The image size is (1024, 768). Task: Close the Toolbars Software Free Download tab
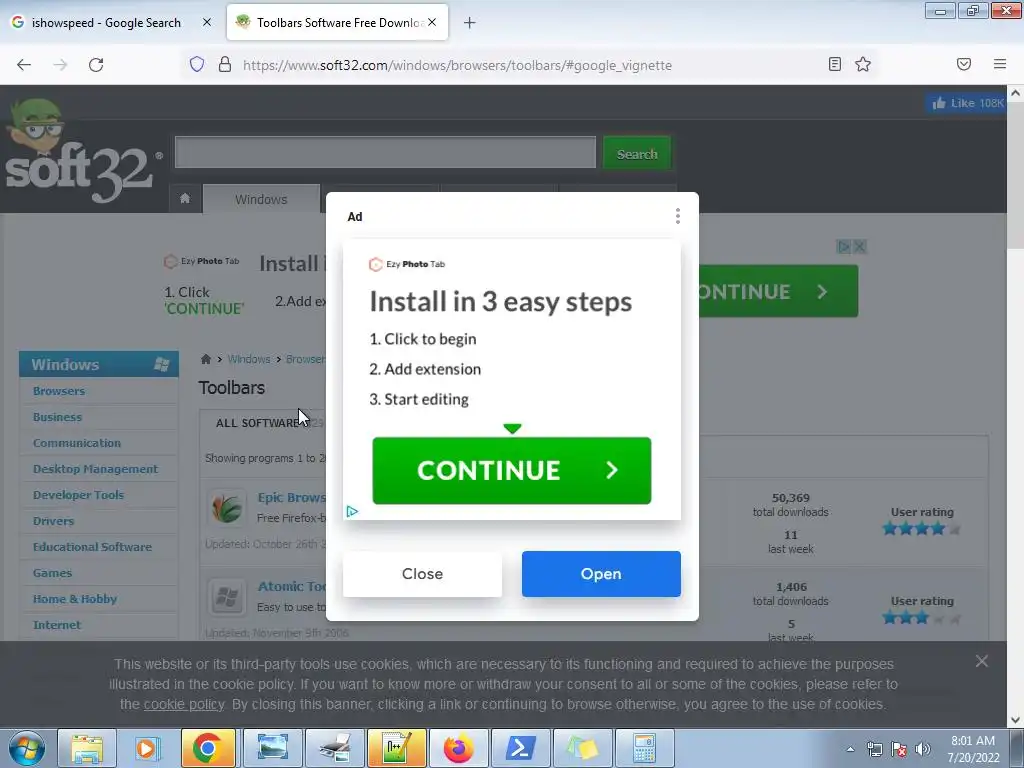(x=432, y=22)
